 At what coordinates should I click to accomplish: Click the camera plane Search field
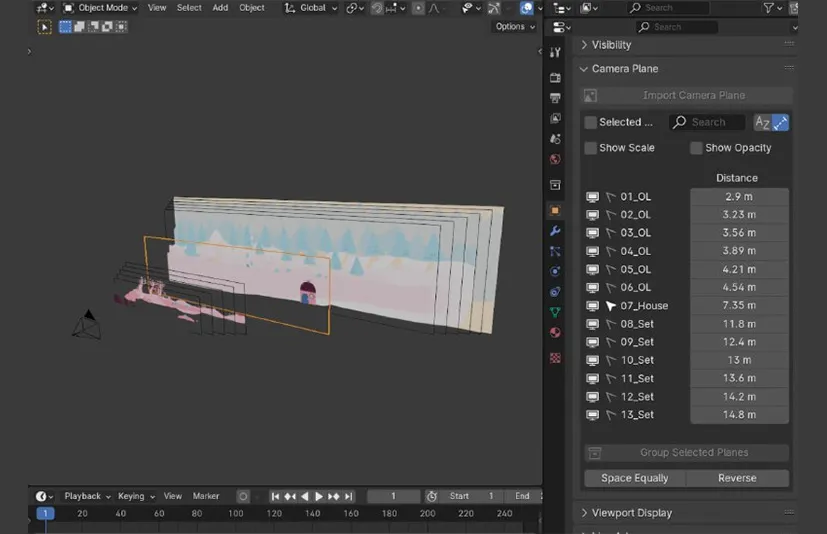click(707, 122)
